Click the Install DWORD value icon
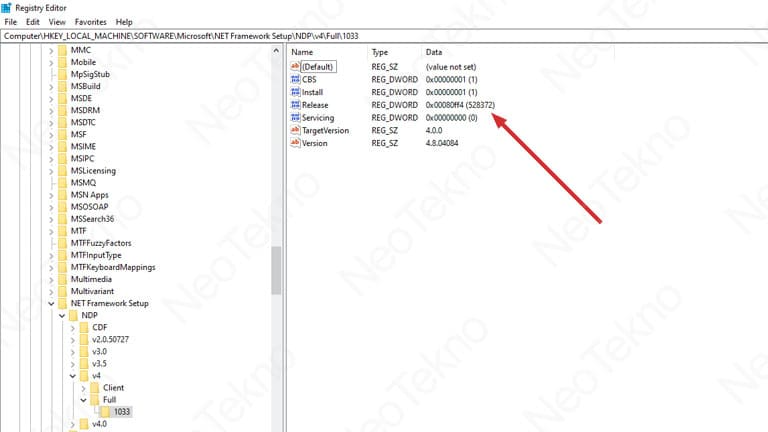Image resolution: width=768 pixels, height=432 pixels. [295, 92]
